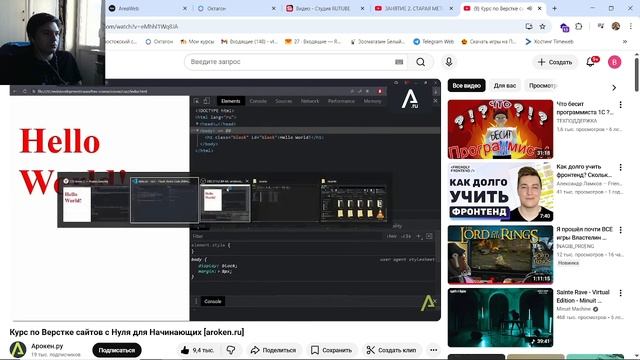Open the Telegram Web bookmark

tap(433, 42)
